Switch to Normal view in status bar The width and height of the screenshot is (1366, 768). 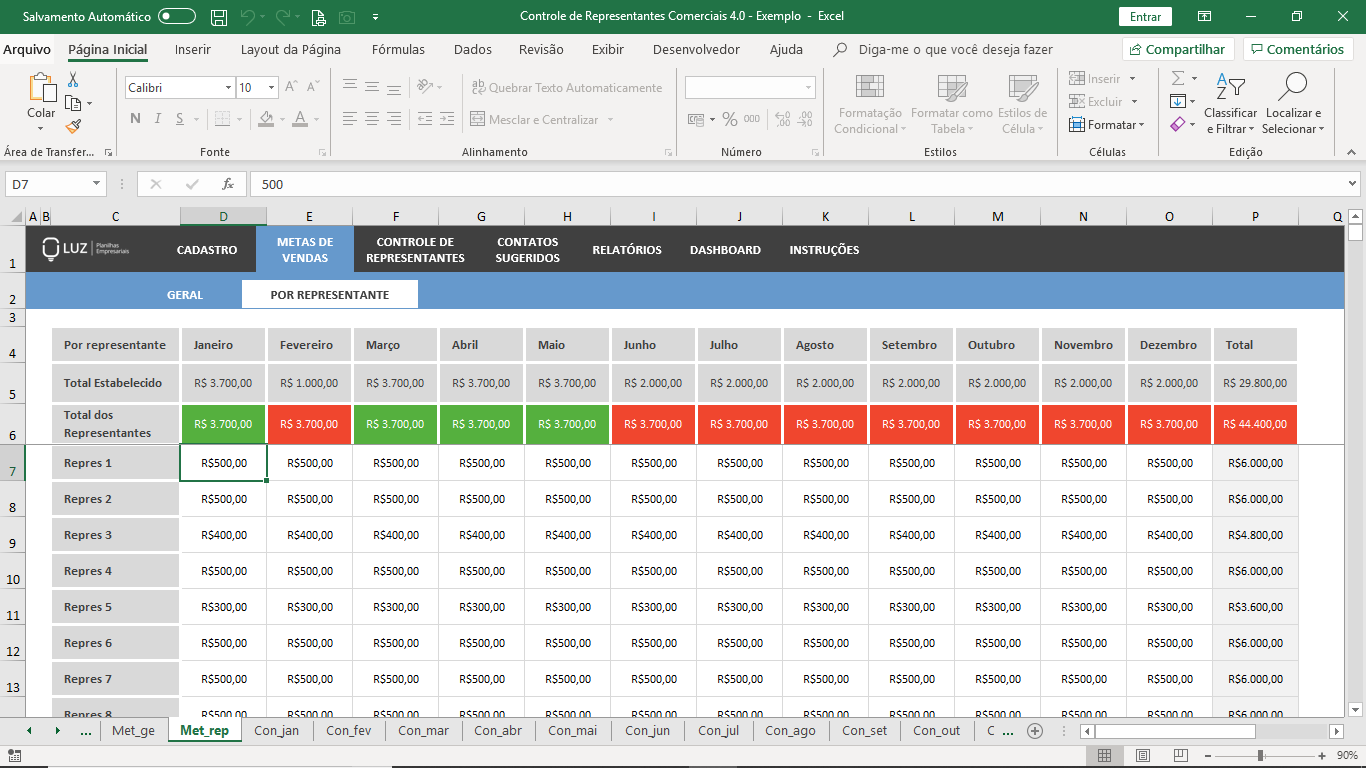[1104, 755]
